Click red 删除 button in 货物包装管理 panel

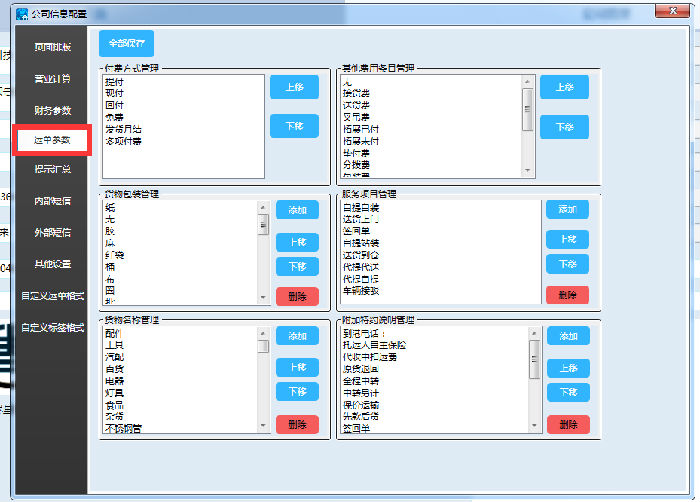[x=297, y=295]
